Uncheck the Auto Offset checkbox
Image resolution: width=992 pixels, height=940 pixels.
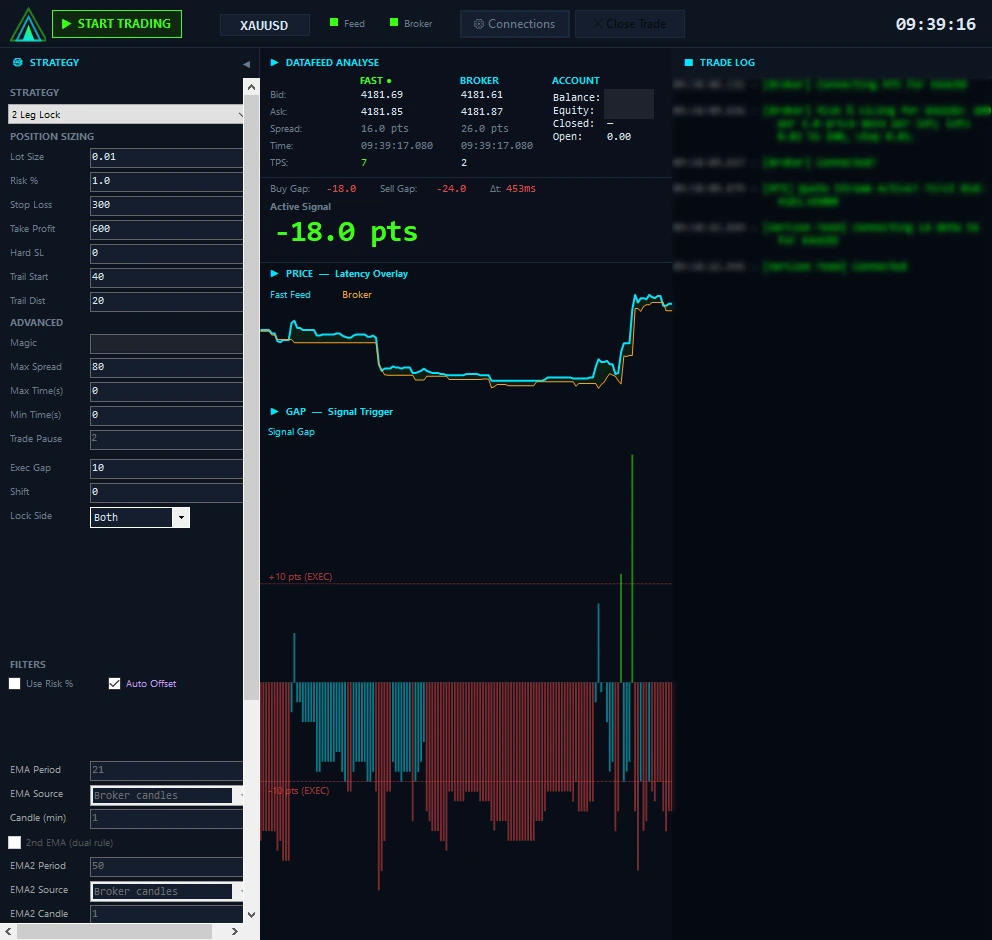click(x=115, y=684)
